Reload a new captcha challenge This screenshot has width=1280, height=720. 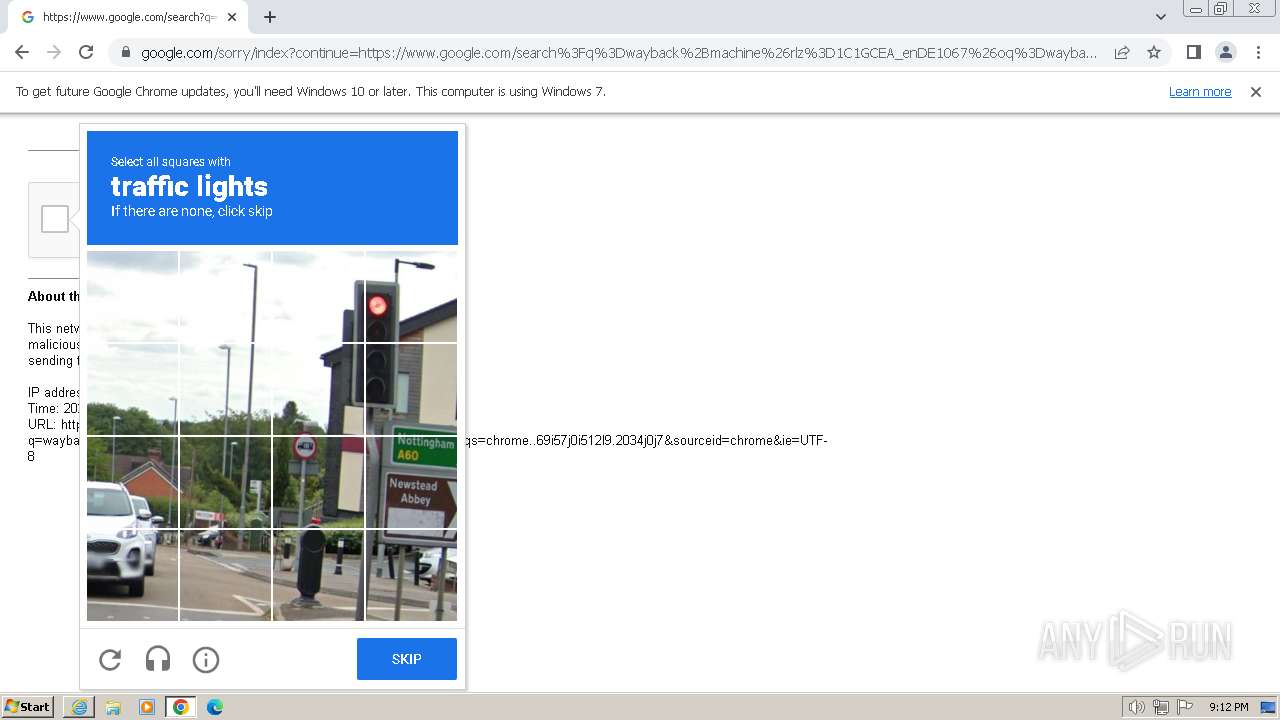(110, 659)
